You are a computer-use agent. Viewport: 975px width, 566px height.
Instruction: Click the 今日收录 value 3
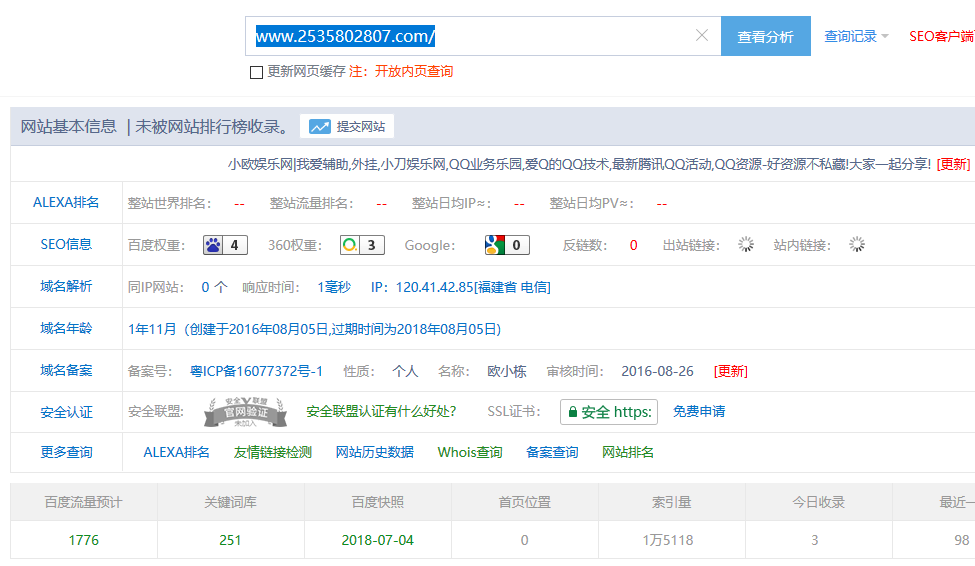[815, 540]
